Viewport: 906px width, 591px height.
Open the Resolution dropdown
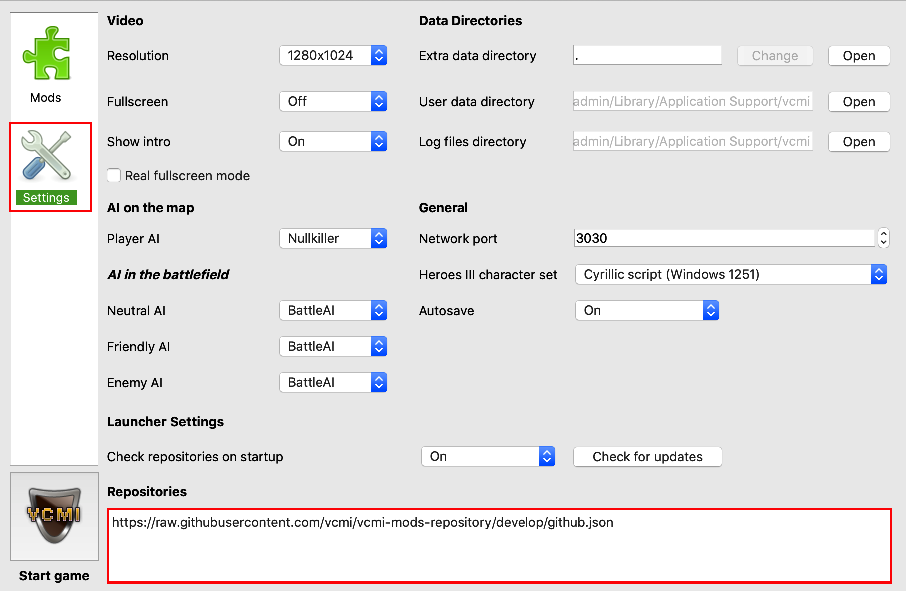point(332,56)
